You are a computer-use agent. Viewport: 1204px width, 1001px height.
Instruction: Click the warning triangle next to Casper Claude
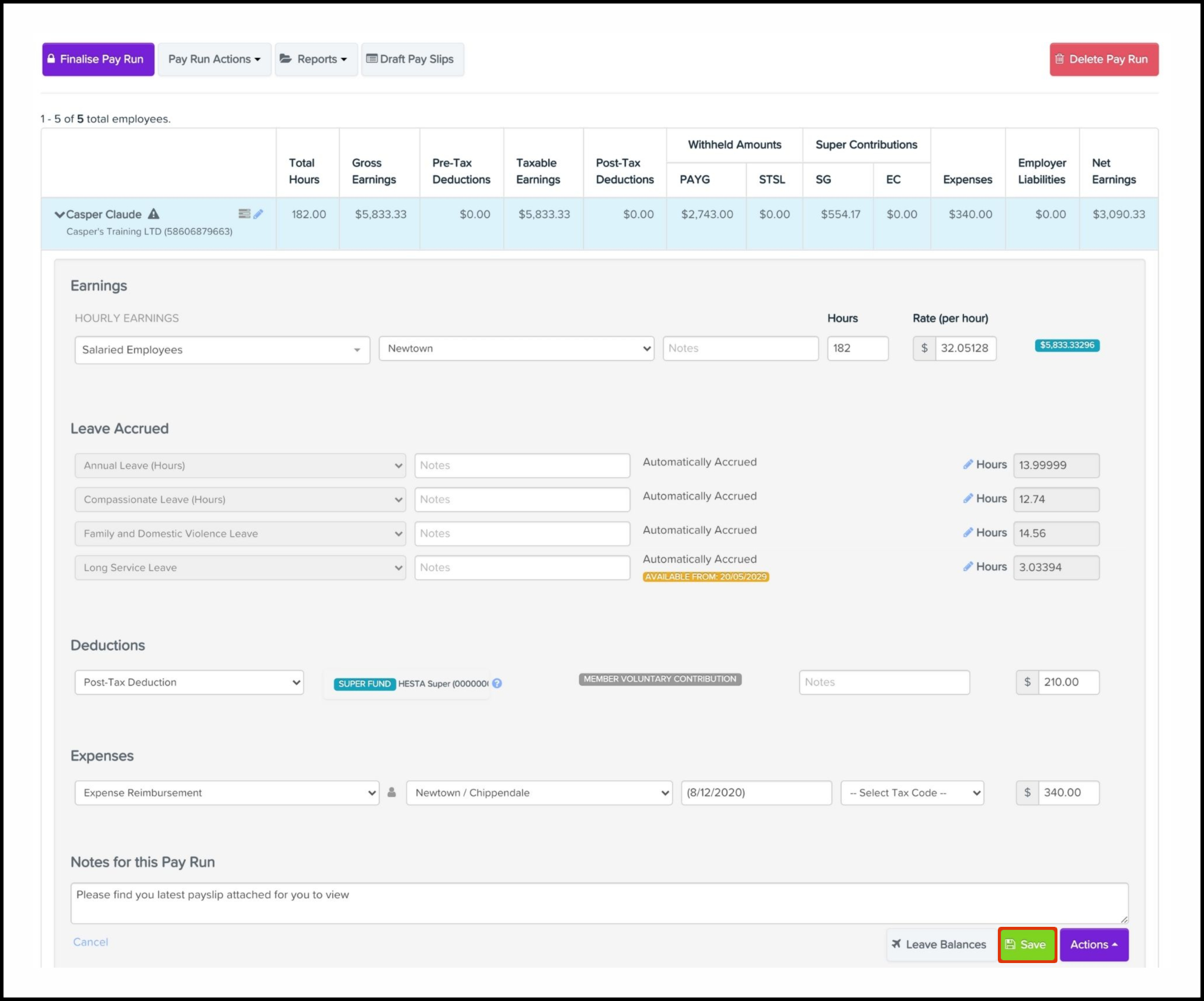[154, 214]
